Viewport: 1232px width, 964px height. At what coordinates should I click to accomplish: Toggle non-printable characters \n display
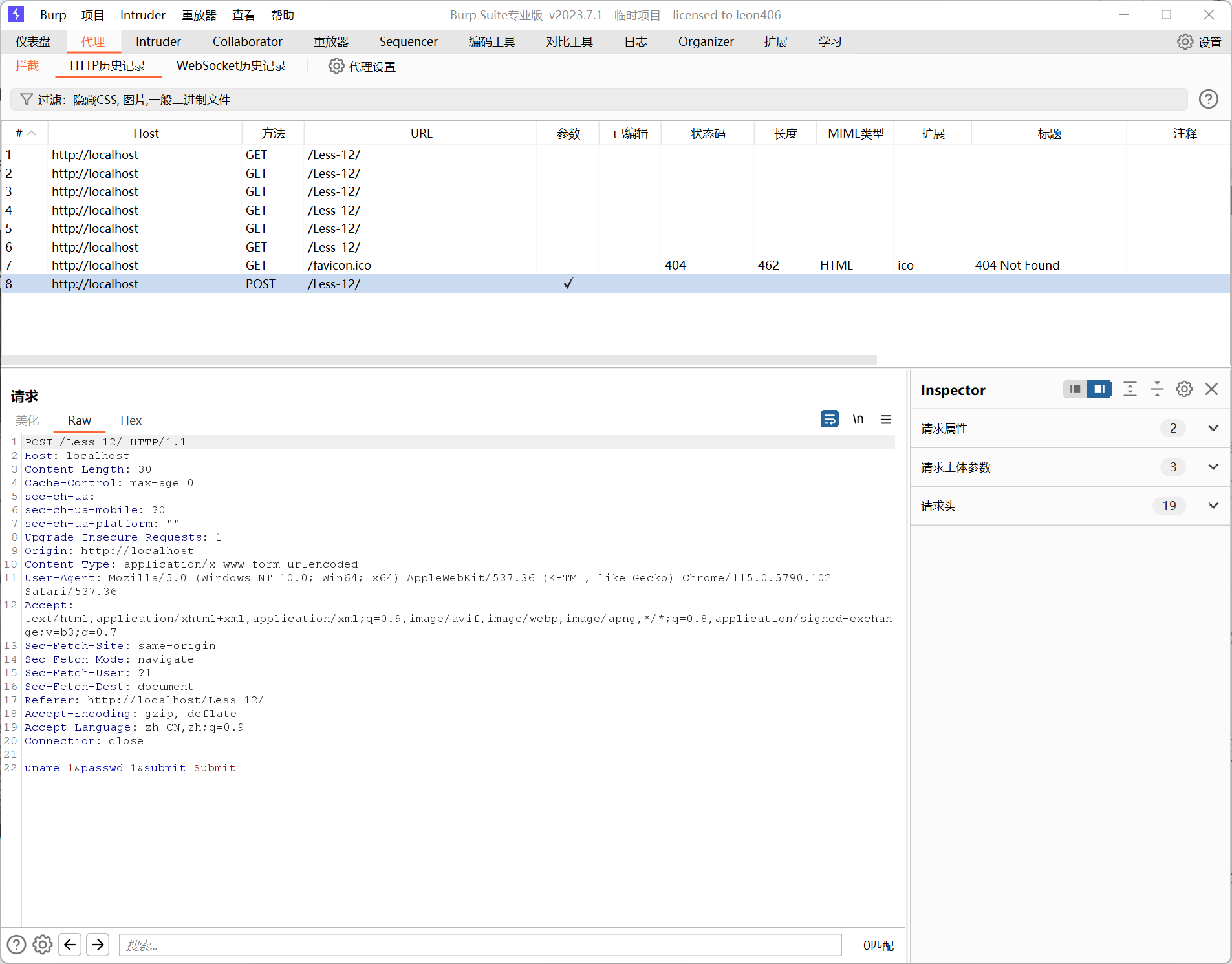[x=858, y=420]
